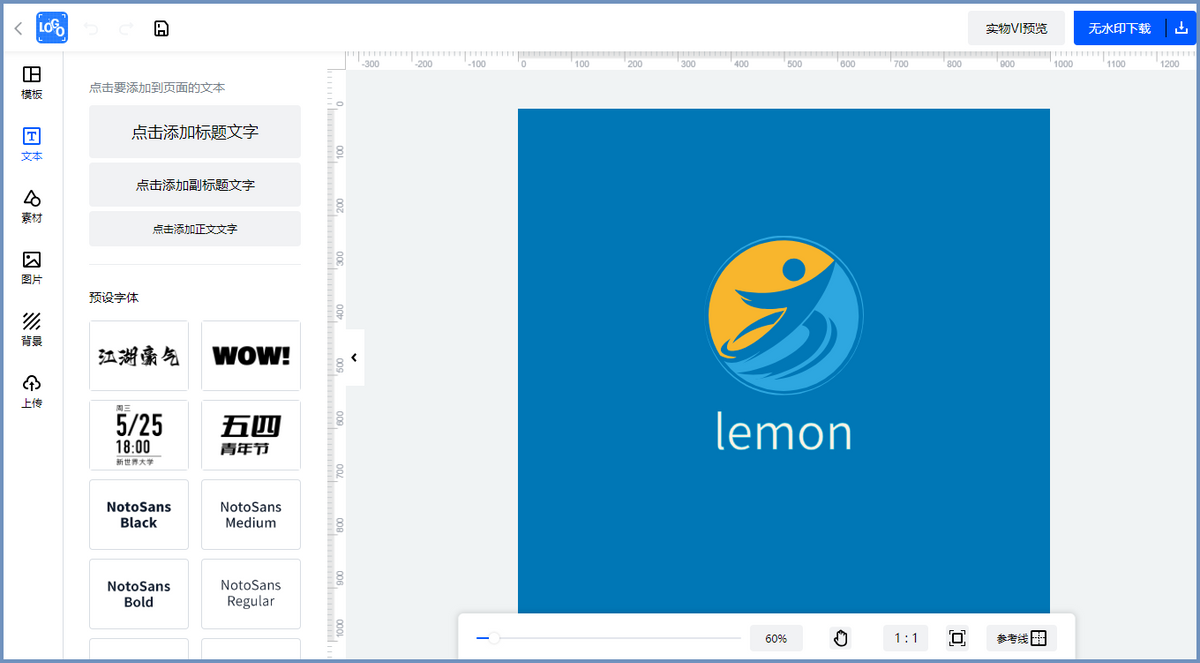Open the 上传 upload tab

32,391
